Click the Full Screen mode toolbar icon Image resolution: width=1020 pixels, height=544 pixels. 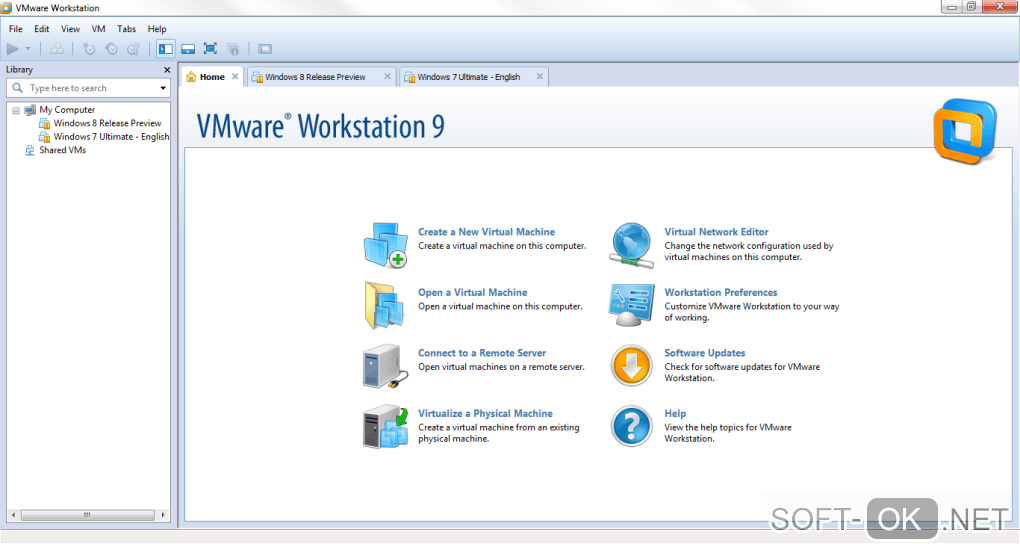(210, 49)
